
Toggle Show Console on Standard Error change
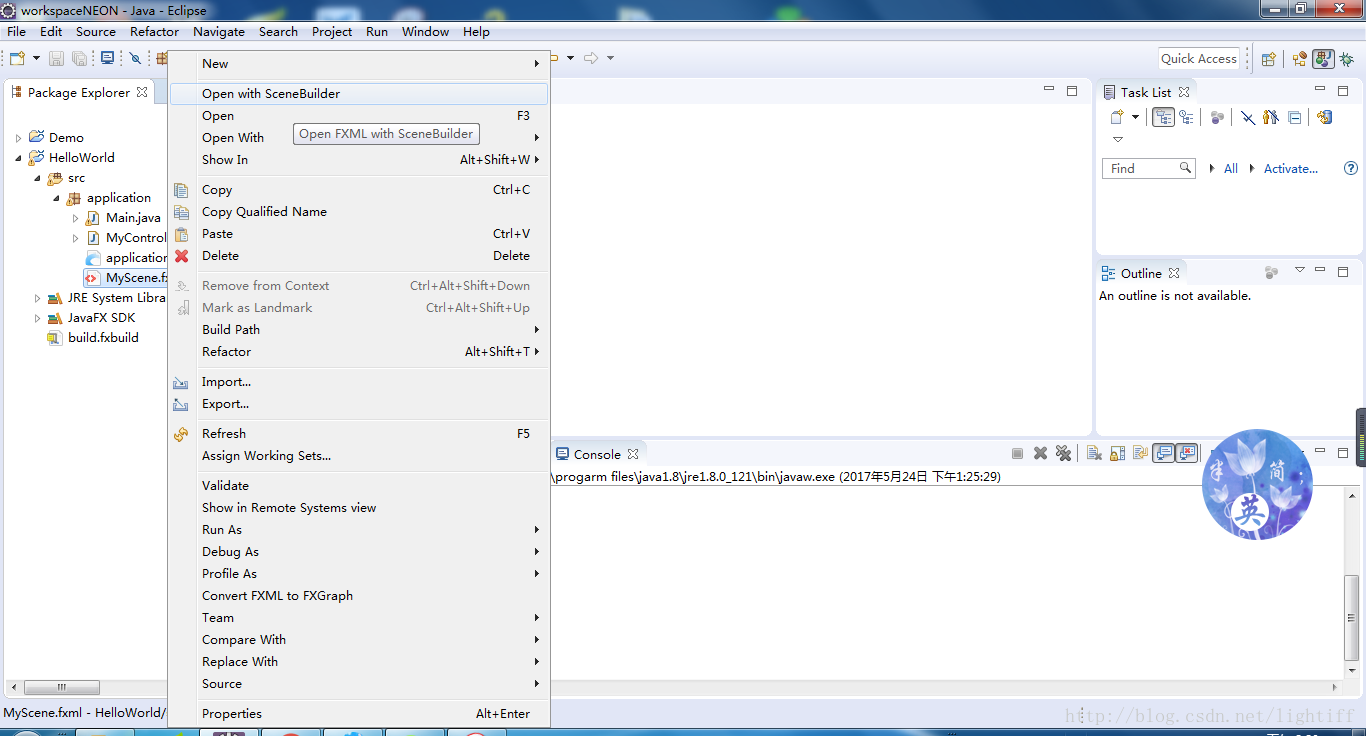(1186, 453)
